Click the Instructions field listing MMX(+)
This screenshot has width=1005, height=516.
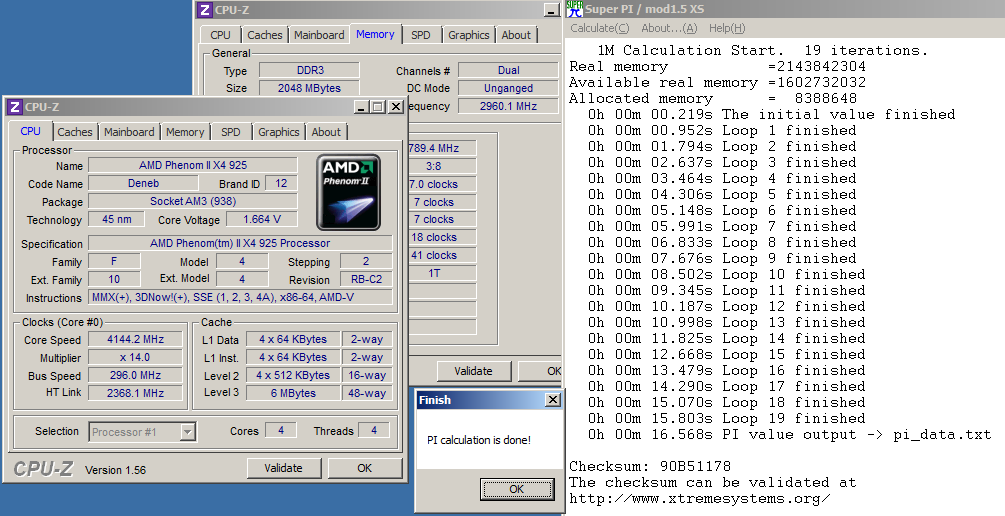[240, 297]
